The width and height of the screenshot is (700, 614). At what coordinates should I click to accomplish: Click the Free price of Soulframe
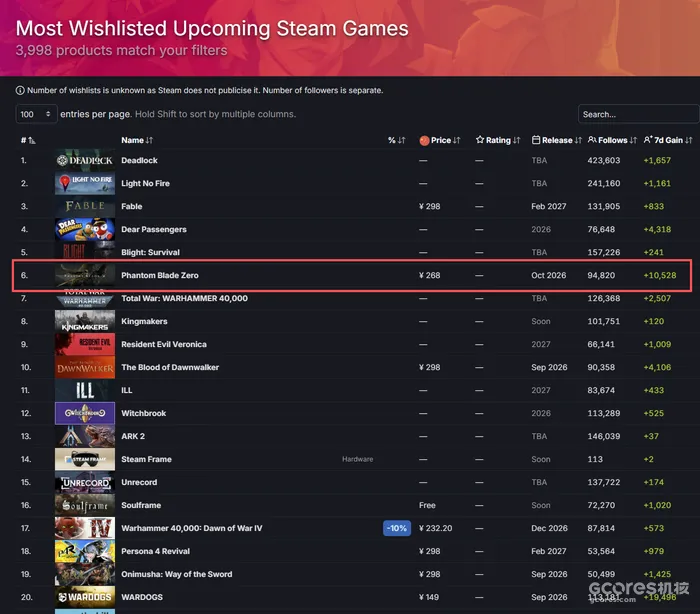[427, 505]
